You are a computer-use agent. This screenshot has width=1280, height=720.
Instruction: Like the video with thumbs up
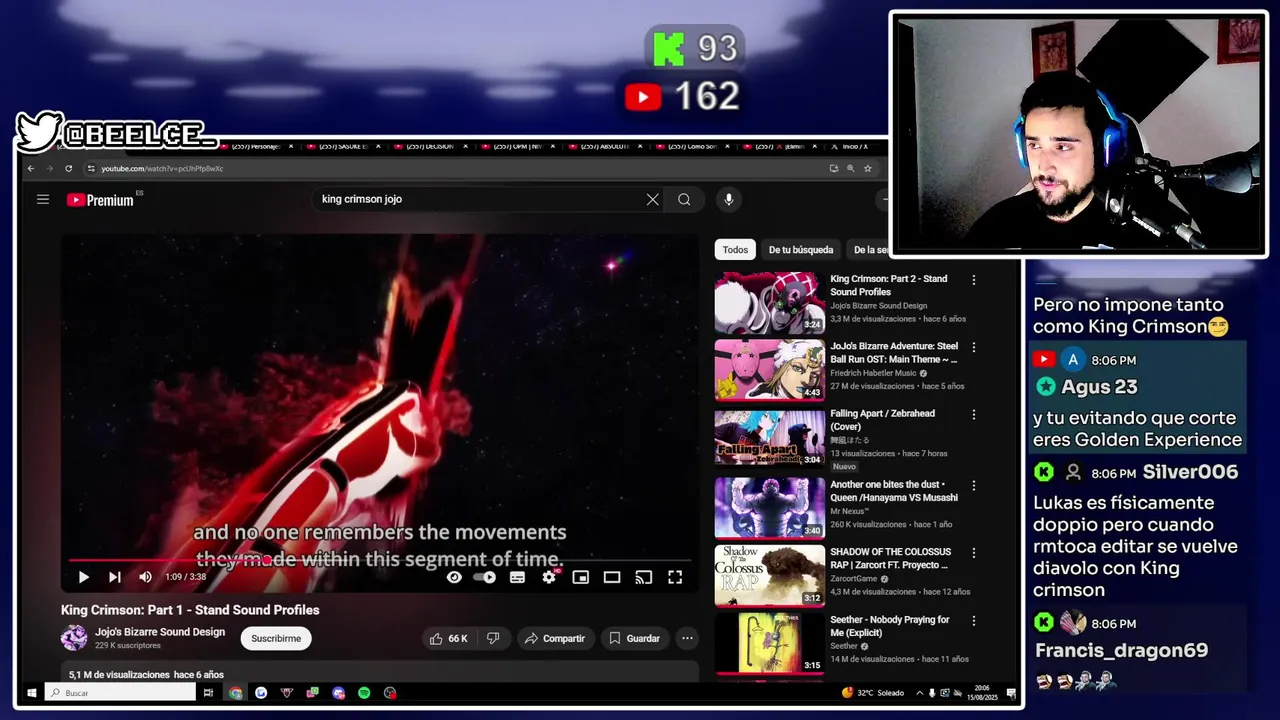[x=449, y=638]
